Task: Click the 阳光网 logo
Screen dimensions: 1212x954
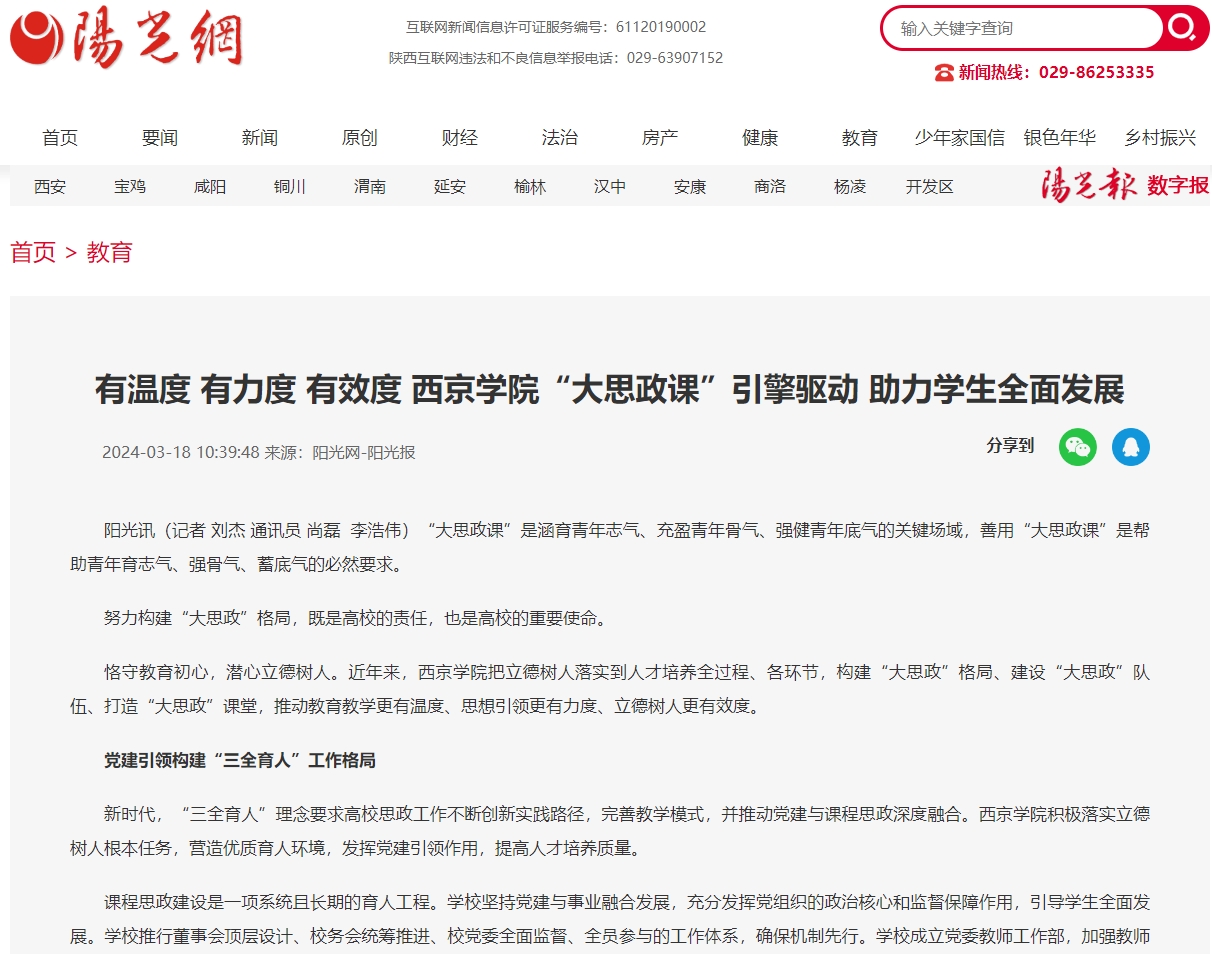Action: point(127,39)
